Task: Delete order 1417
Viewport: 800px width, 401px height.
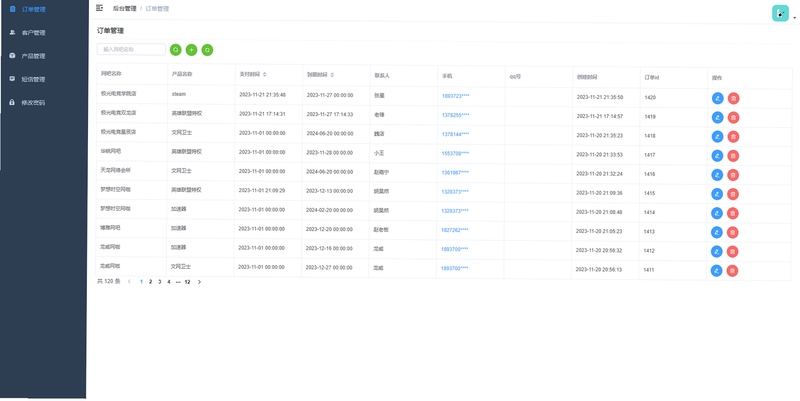Action: (x=733, y=156)
